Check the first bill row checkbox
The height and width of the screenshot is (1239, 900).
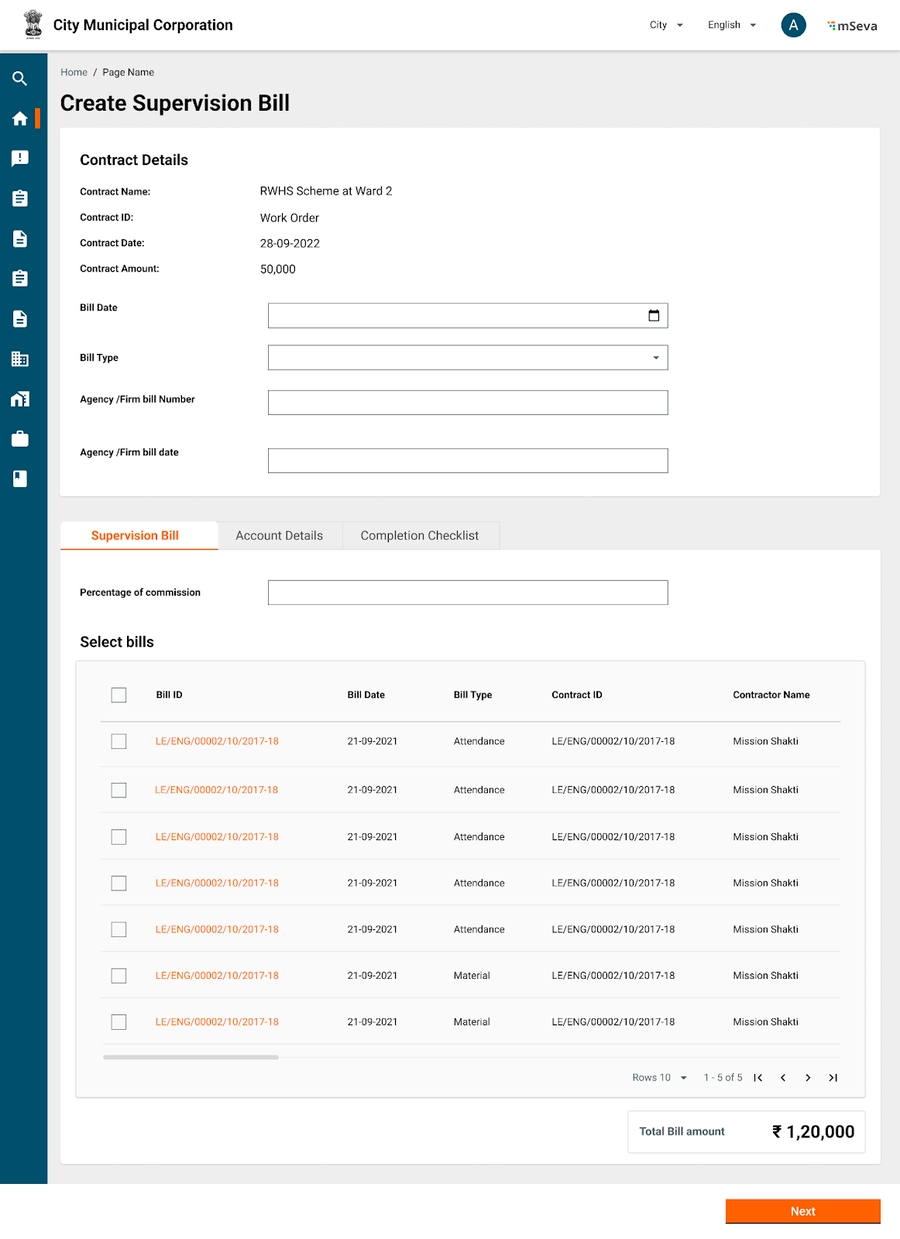(x=119, y=742)
